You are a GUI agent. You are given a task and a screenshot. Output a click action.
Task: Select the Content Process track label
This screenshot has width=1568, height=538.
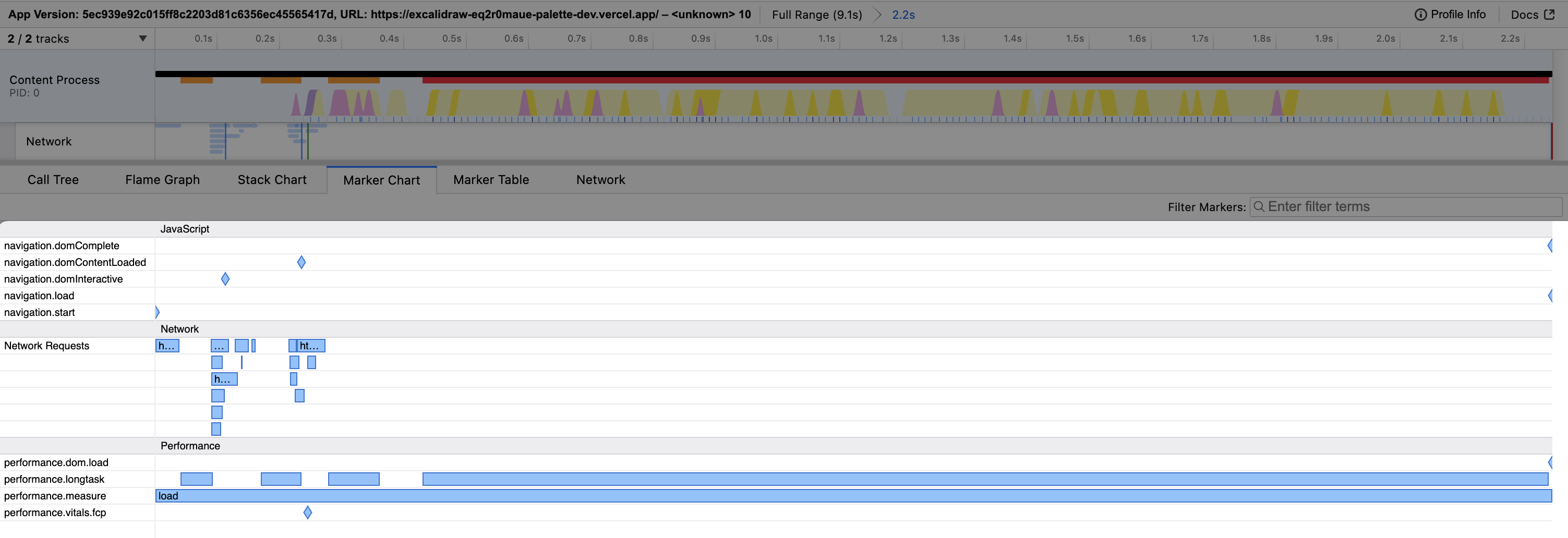click(54, 80)
